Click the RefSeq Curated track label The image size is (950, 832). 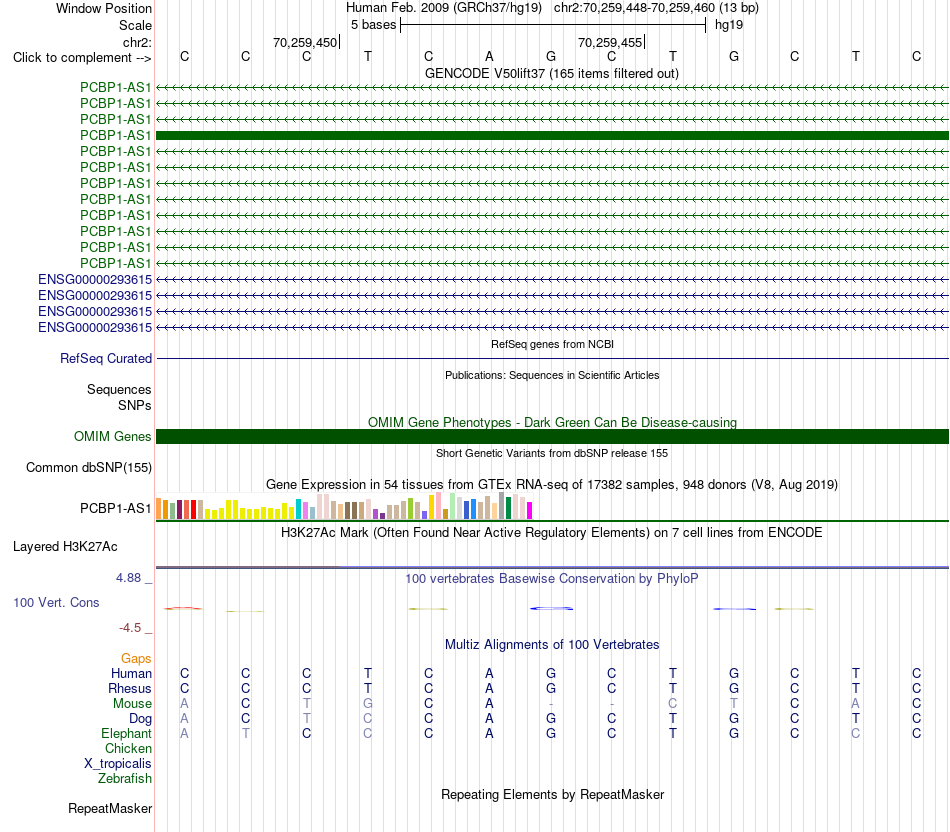point(106,359)
